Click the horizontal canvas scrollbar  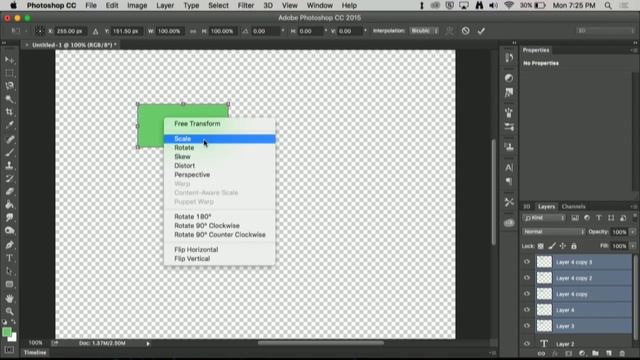[320, 343]
